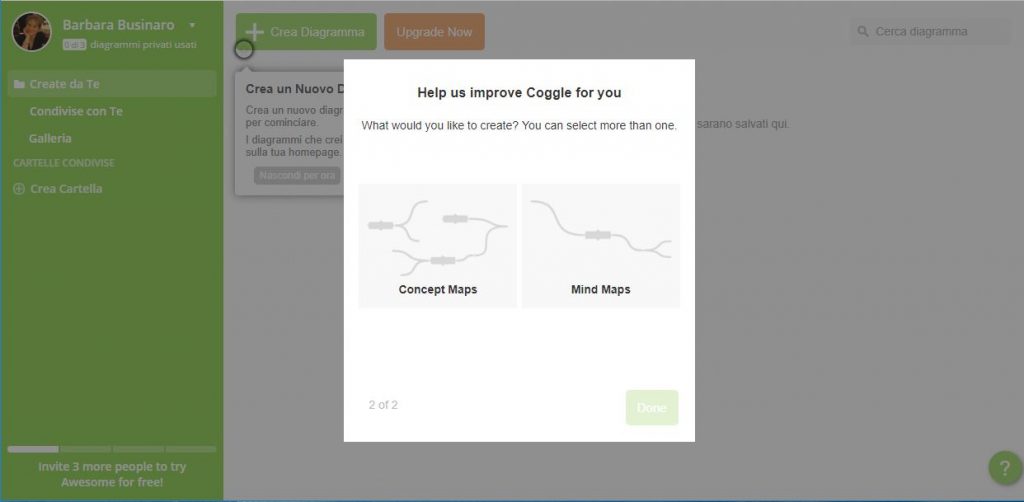Focus the Cerca diagramma search field
The width and height of the screenshot is (1024, 502).
click(930, 31)
